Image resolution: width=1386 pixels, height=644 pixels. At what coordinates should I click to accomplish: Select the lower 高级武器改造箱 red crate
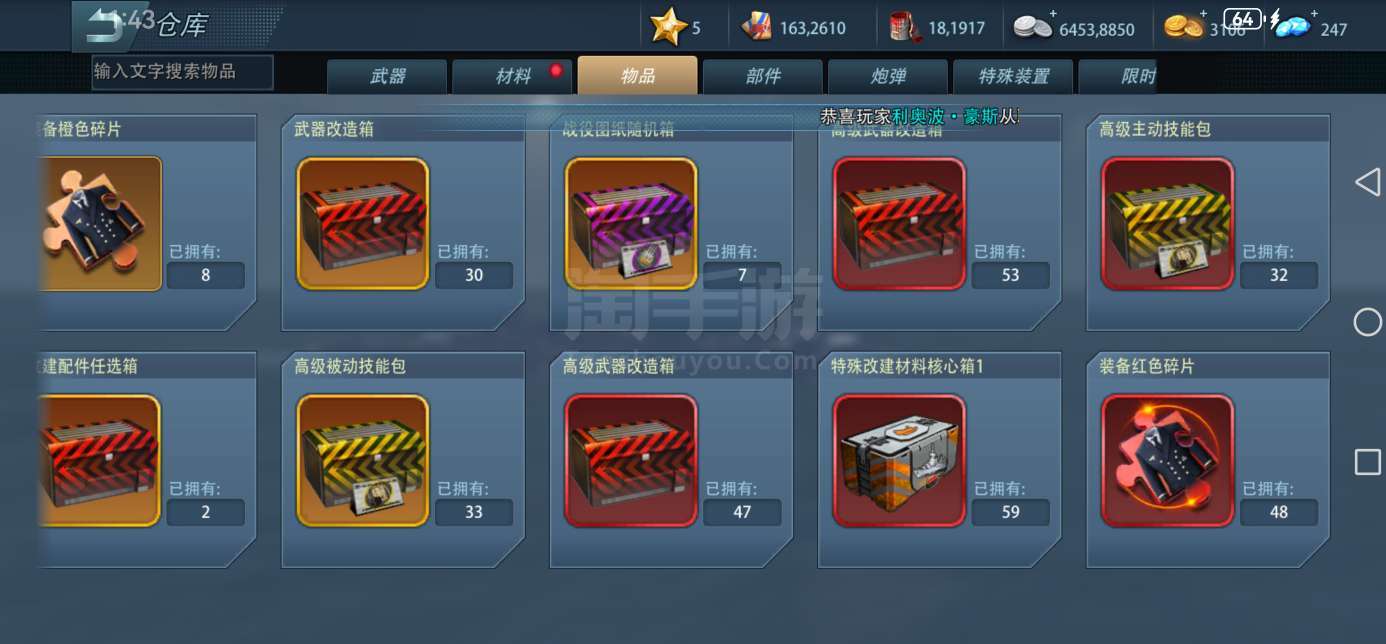point(631,461)
